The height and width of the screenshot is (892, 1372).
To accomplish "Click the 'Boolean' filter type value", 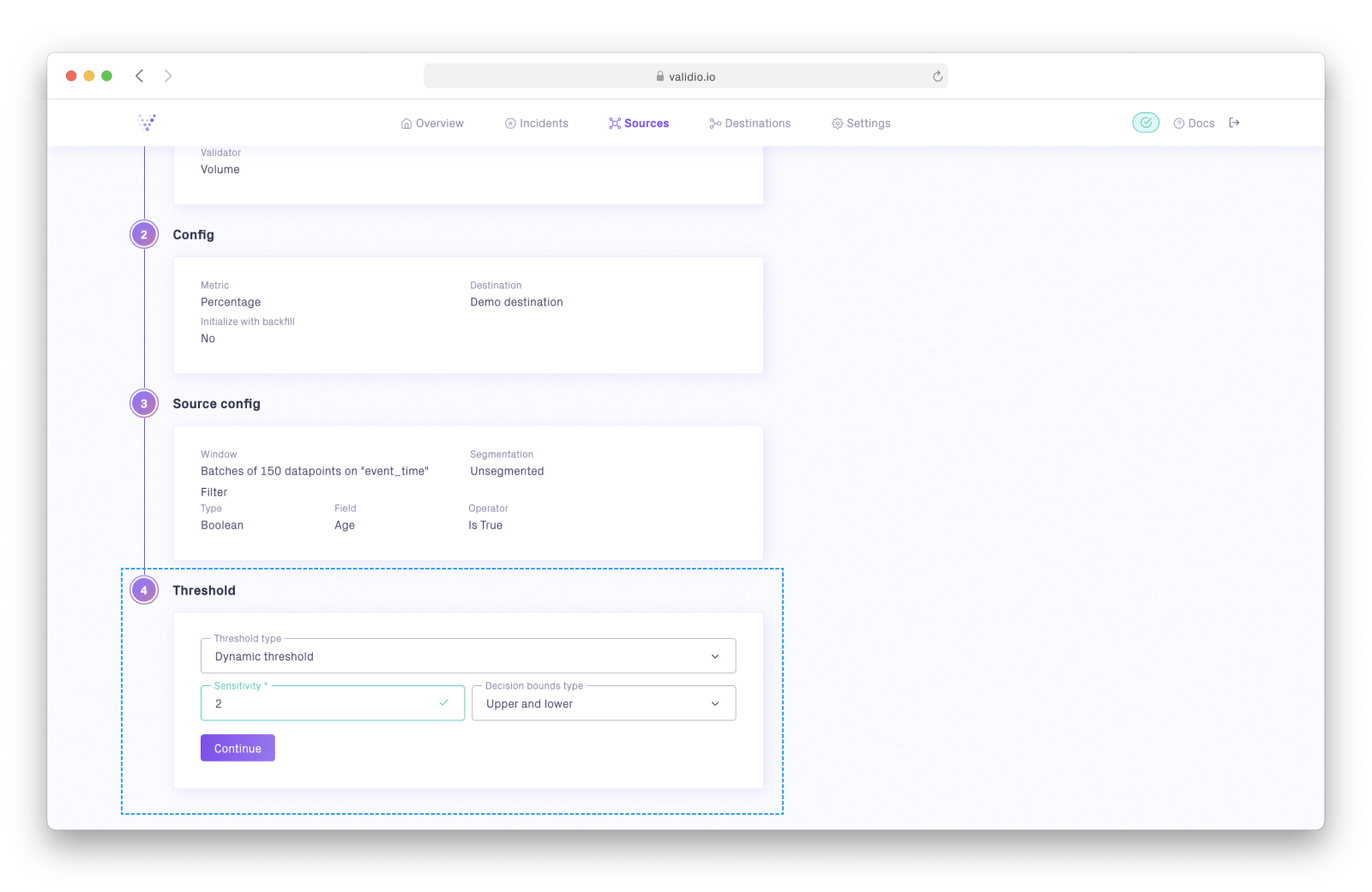I will pos(222,525).
